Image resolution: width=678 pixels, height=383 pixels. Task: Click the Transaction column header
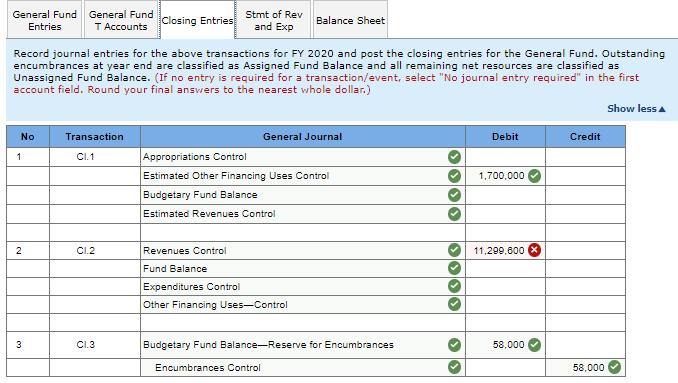tap(95, 137)
